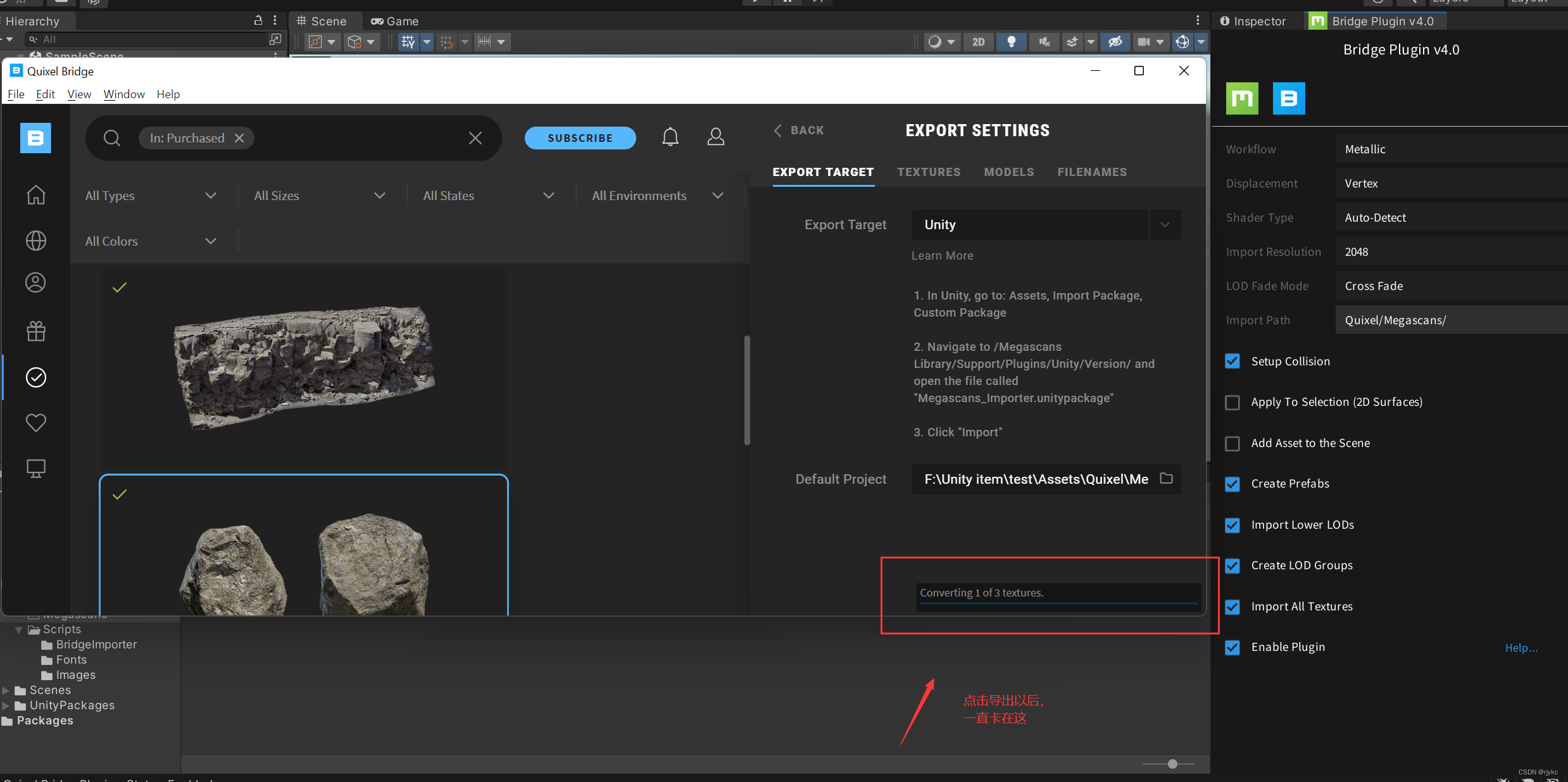Click the project panel zoom slider

(x=1172, y=764)
